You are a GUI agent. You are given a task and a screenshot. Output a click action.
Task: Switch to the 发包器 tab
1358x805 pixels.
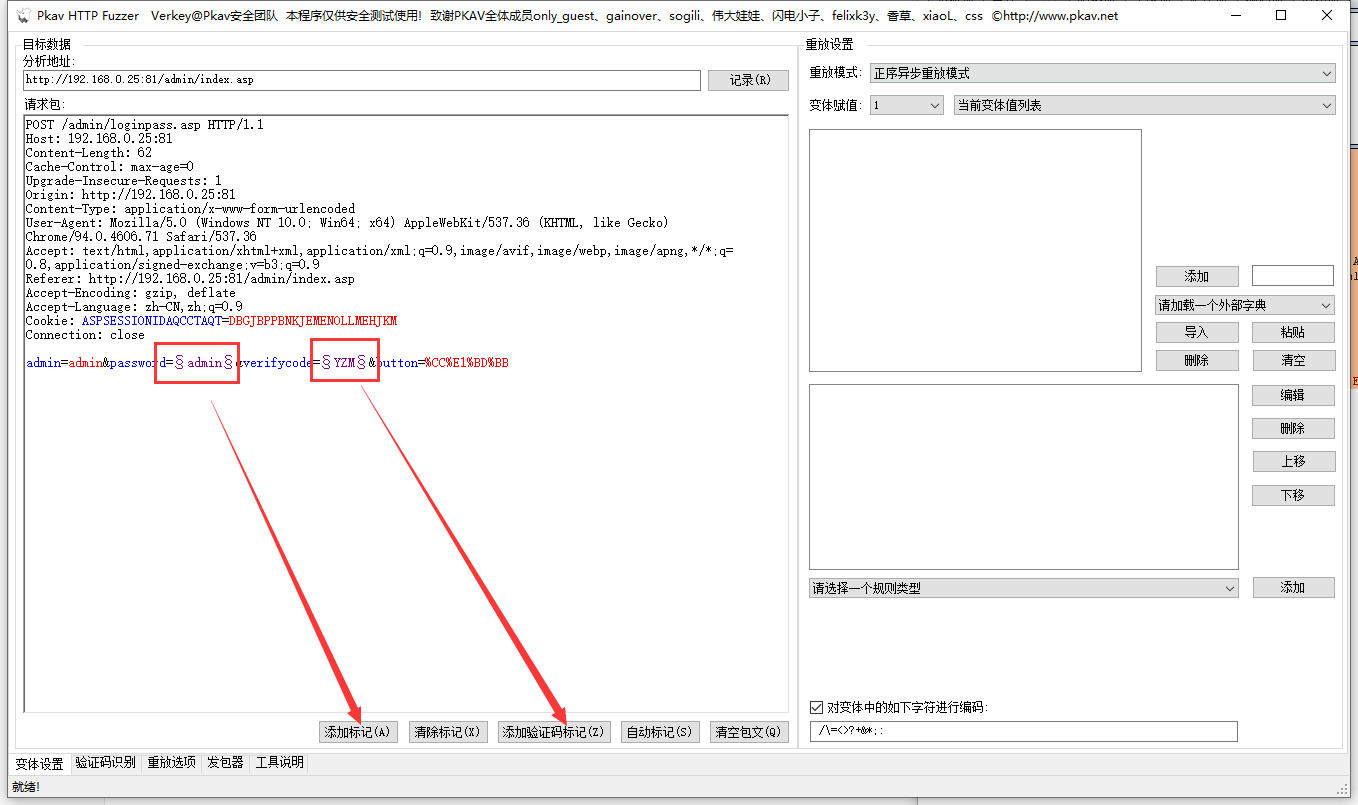click(224, 761)
